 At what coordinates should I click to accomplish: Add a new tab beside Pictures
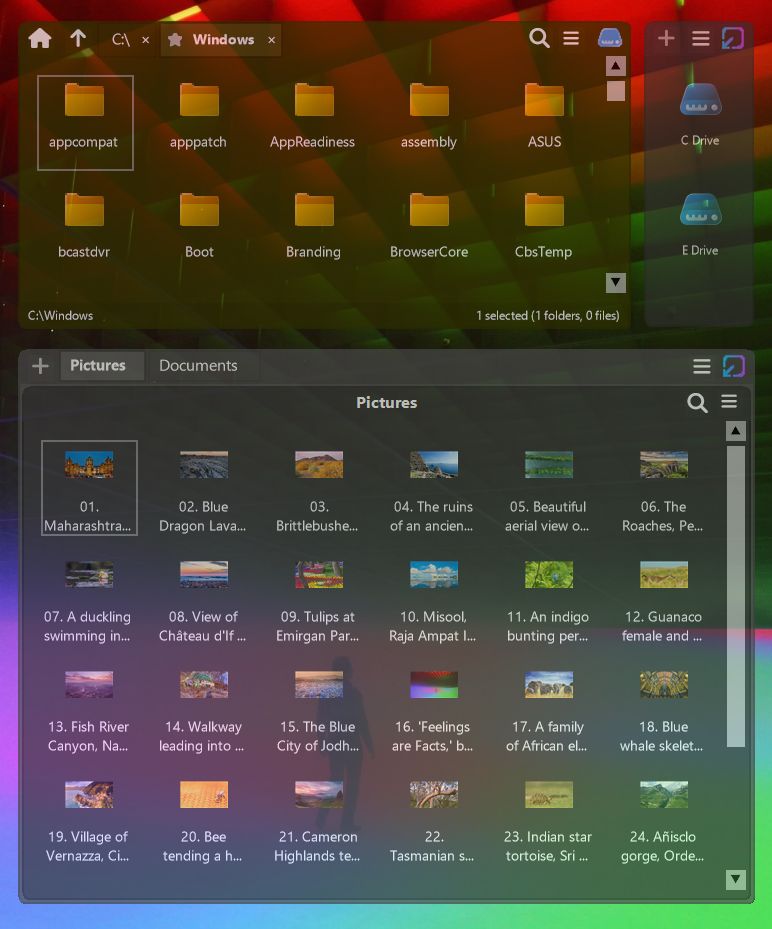[40, 366]
